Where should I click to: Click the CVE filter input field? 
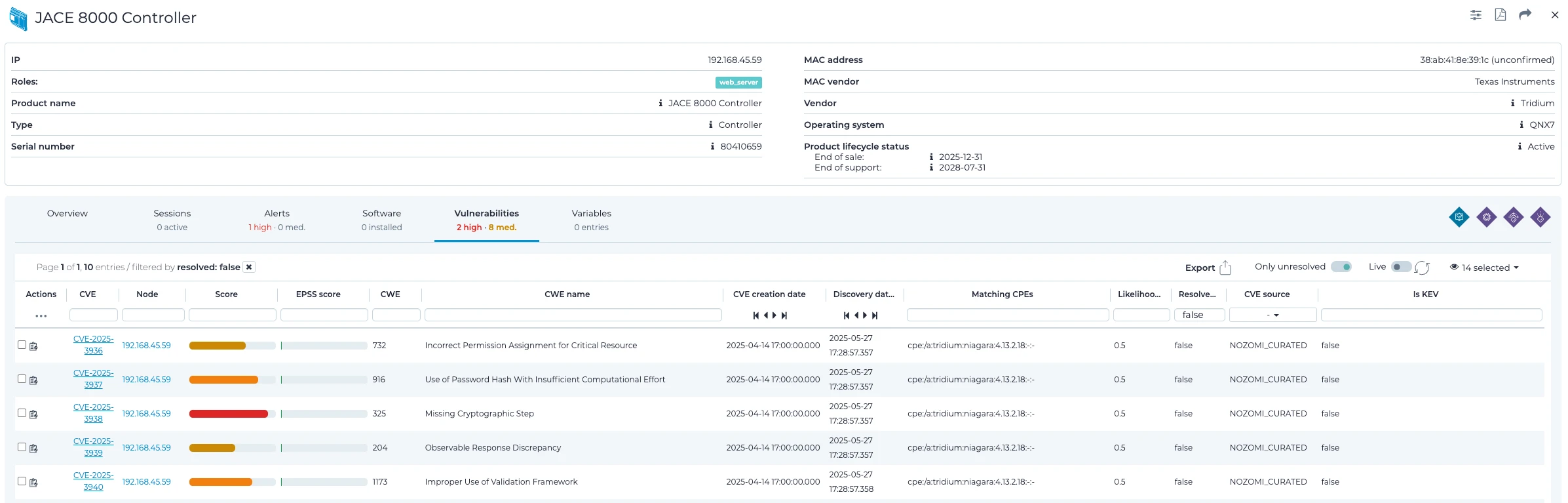(94, 315)
